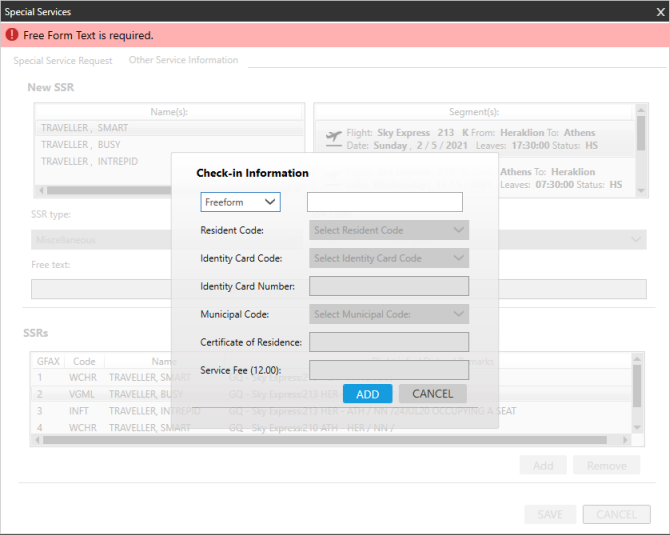Viewport: 670px width, 535px height.
Task: Select the Other Service Information tab
Action: [x=184, y=60]
